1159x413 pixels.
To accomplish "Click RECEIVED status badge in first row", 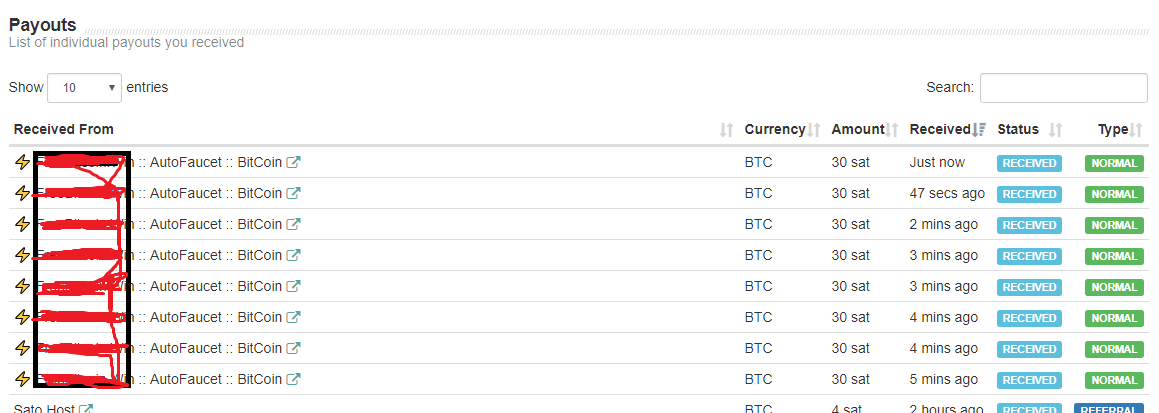I will 1029,163.
